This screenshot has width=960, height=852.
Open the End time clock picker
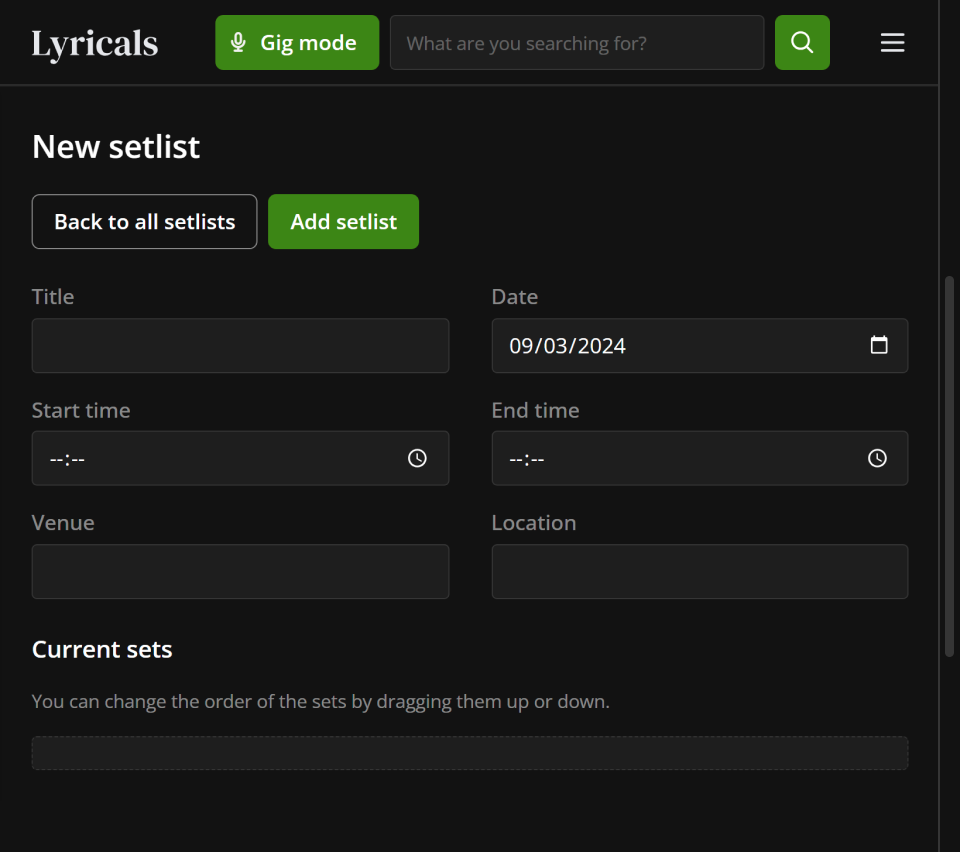pyautogui.click(x=877, y=458)
